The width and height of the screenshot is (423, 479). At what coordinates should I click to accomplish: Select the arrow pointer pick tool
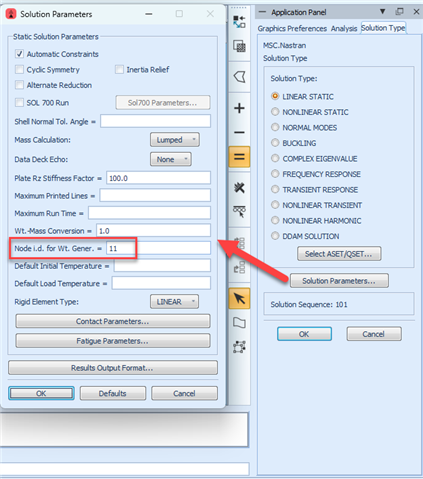pos(239,298)
